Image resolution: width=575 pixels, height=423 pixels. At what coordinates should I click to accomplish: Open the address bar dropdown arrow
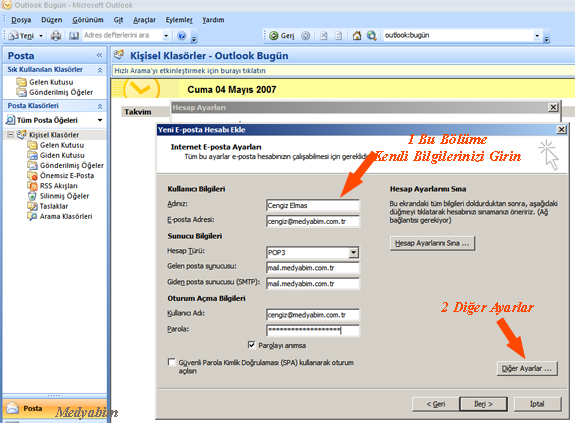click(537, 36)
